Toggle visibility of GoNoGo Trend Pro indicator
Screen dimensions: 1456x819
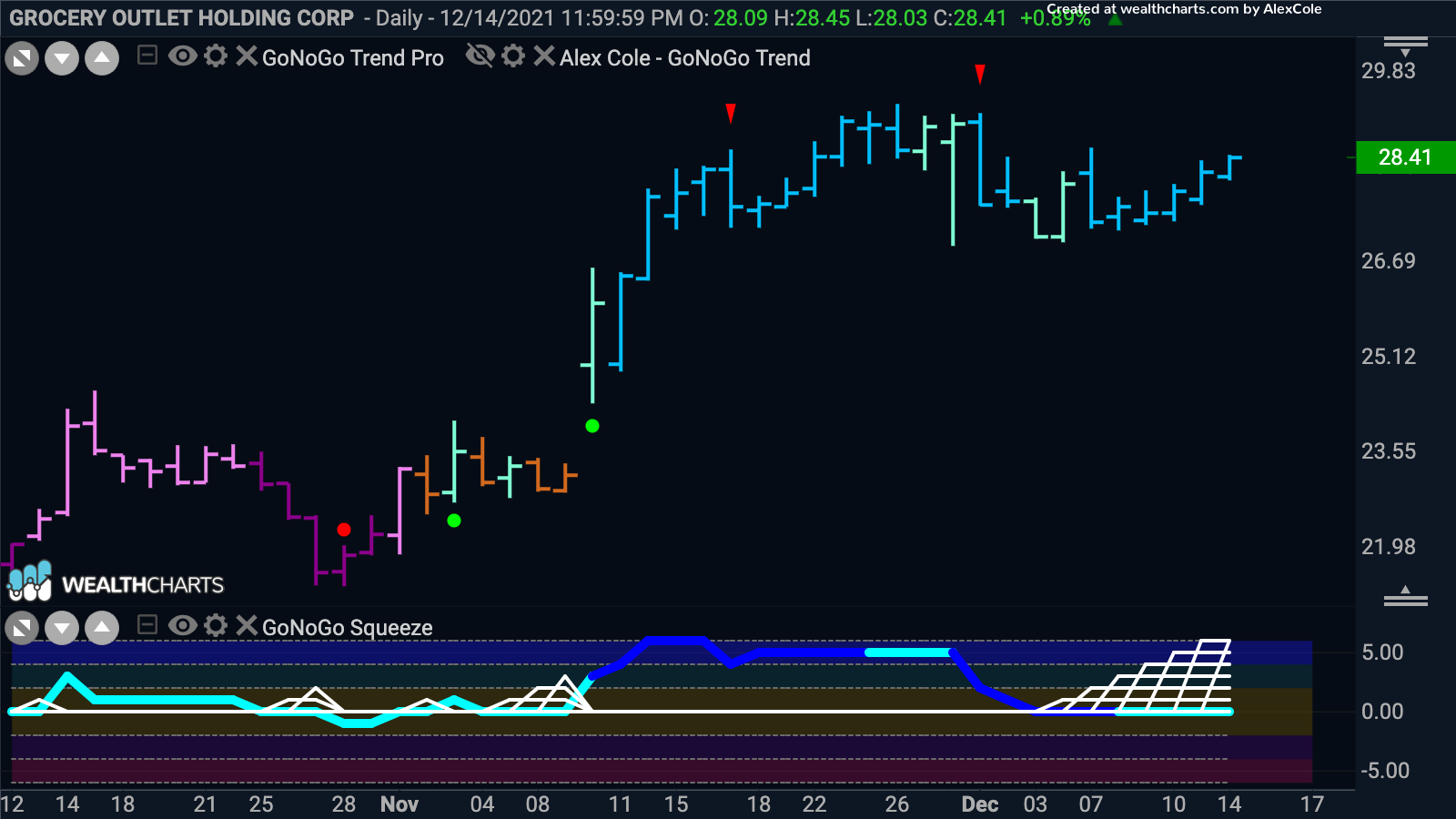(182, 56)
